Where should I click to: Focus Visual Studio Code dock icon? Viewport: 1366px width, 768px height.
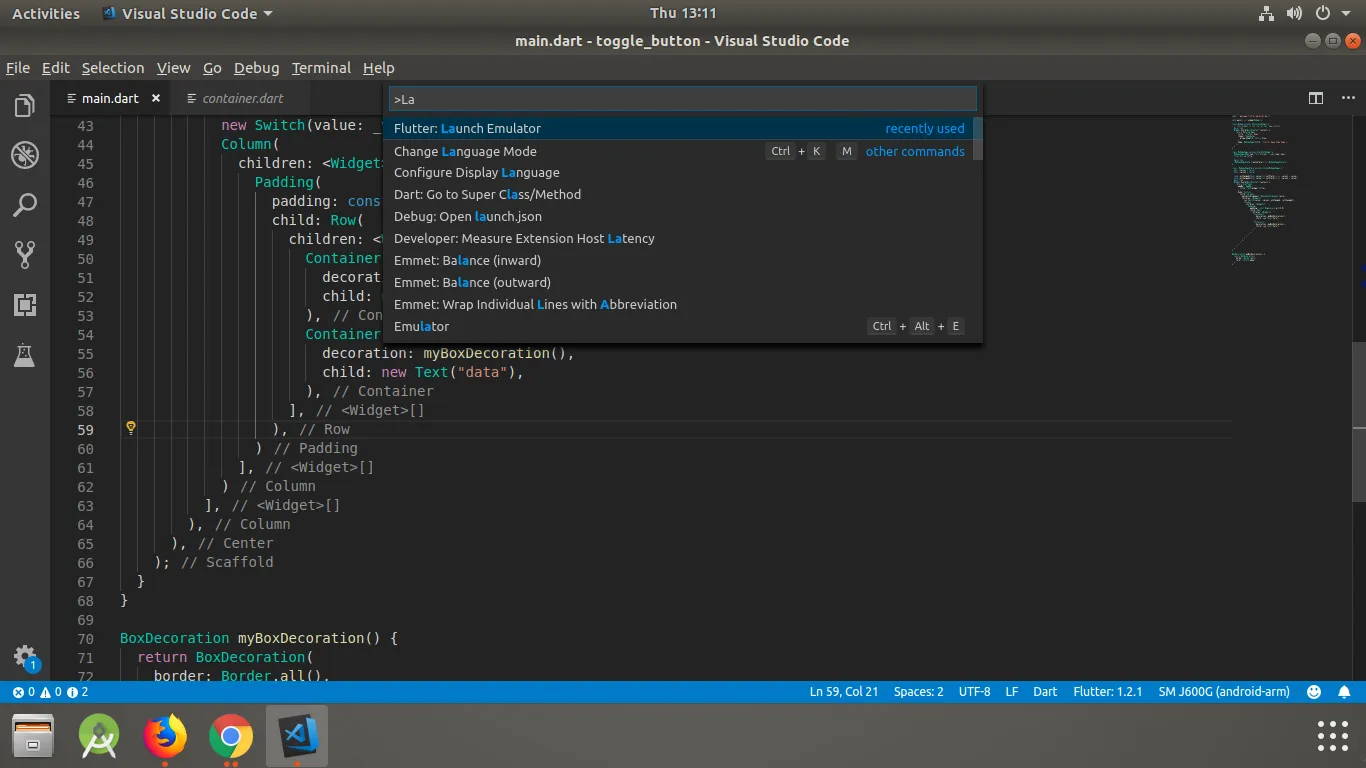coord(297,738)
